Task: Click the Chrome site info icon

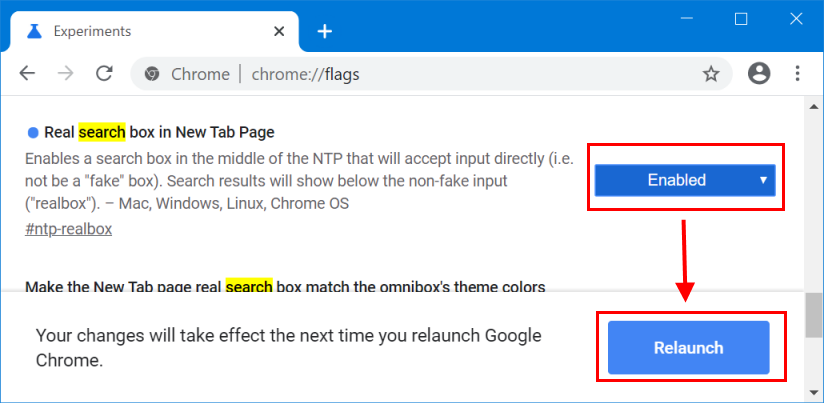Action: pos(152,74)
